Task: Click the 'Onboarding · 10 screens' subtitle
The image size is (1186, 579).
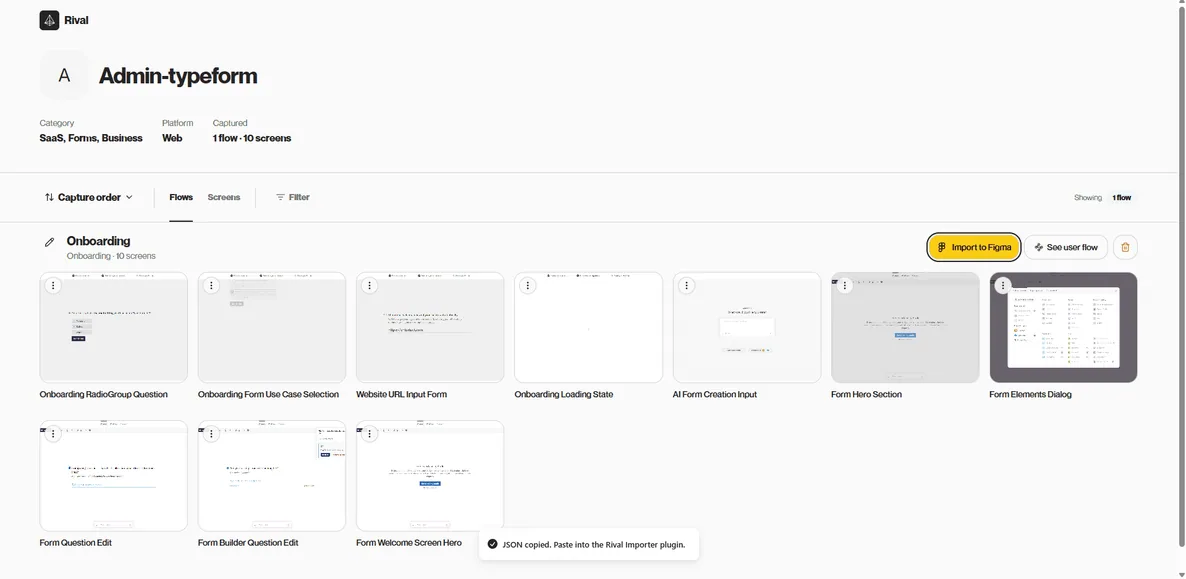Action: point(111,256)
